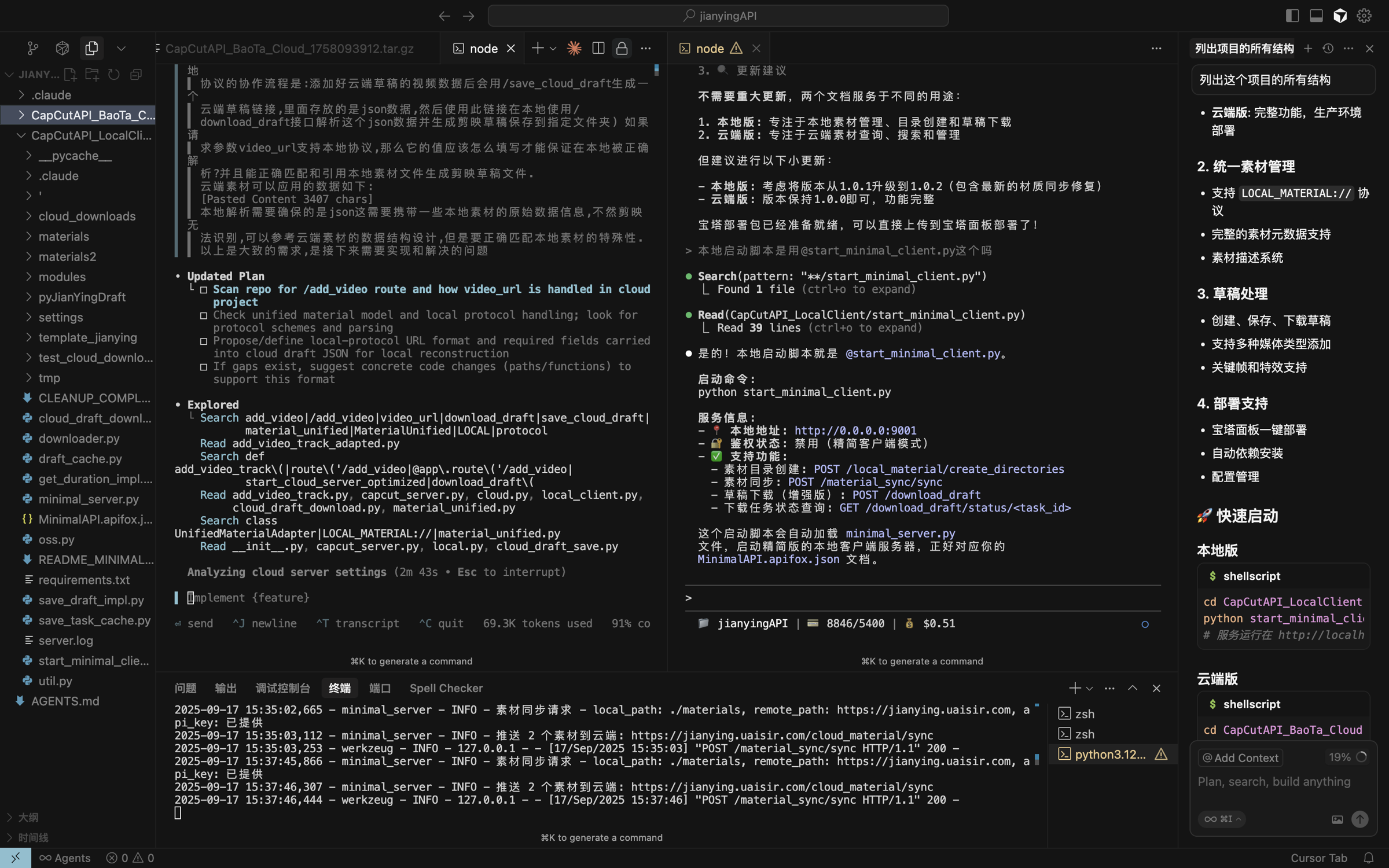Image resolution: width=1389 pixels, height=868 pixels.
Task: Click the Add Context button
Action: pos(1240,757)
